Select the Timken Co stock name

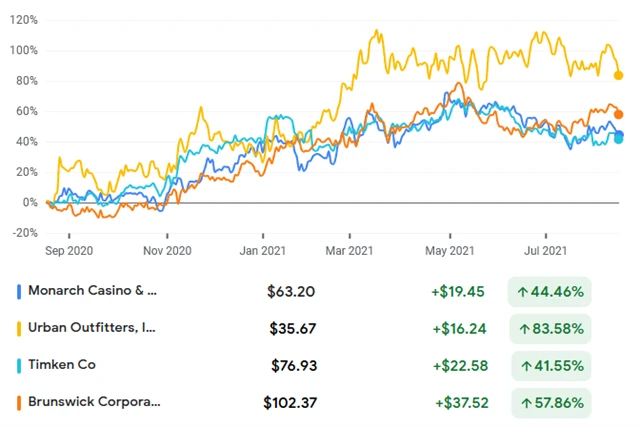click(63, 366)
